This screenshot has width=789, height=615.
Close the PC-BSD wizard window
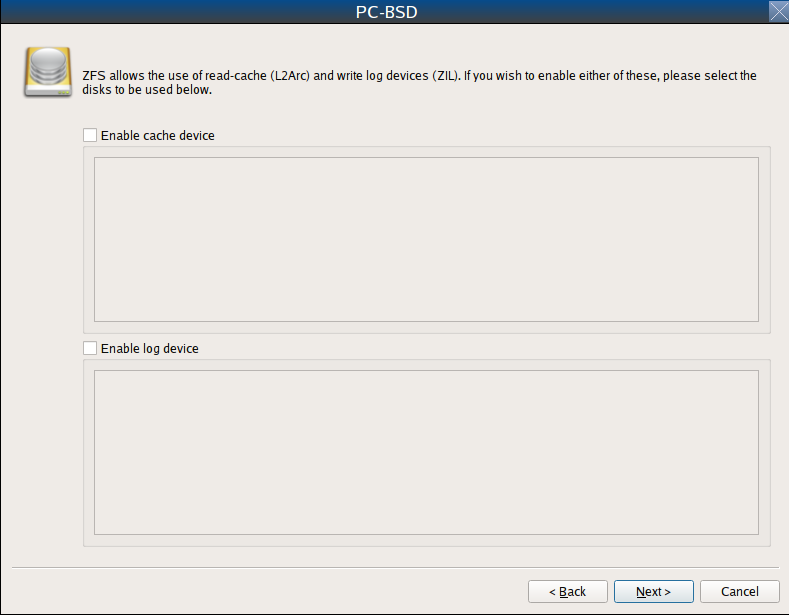(778, 11)
